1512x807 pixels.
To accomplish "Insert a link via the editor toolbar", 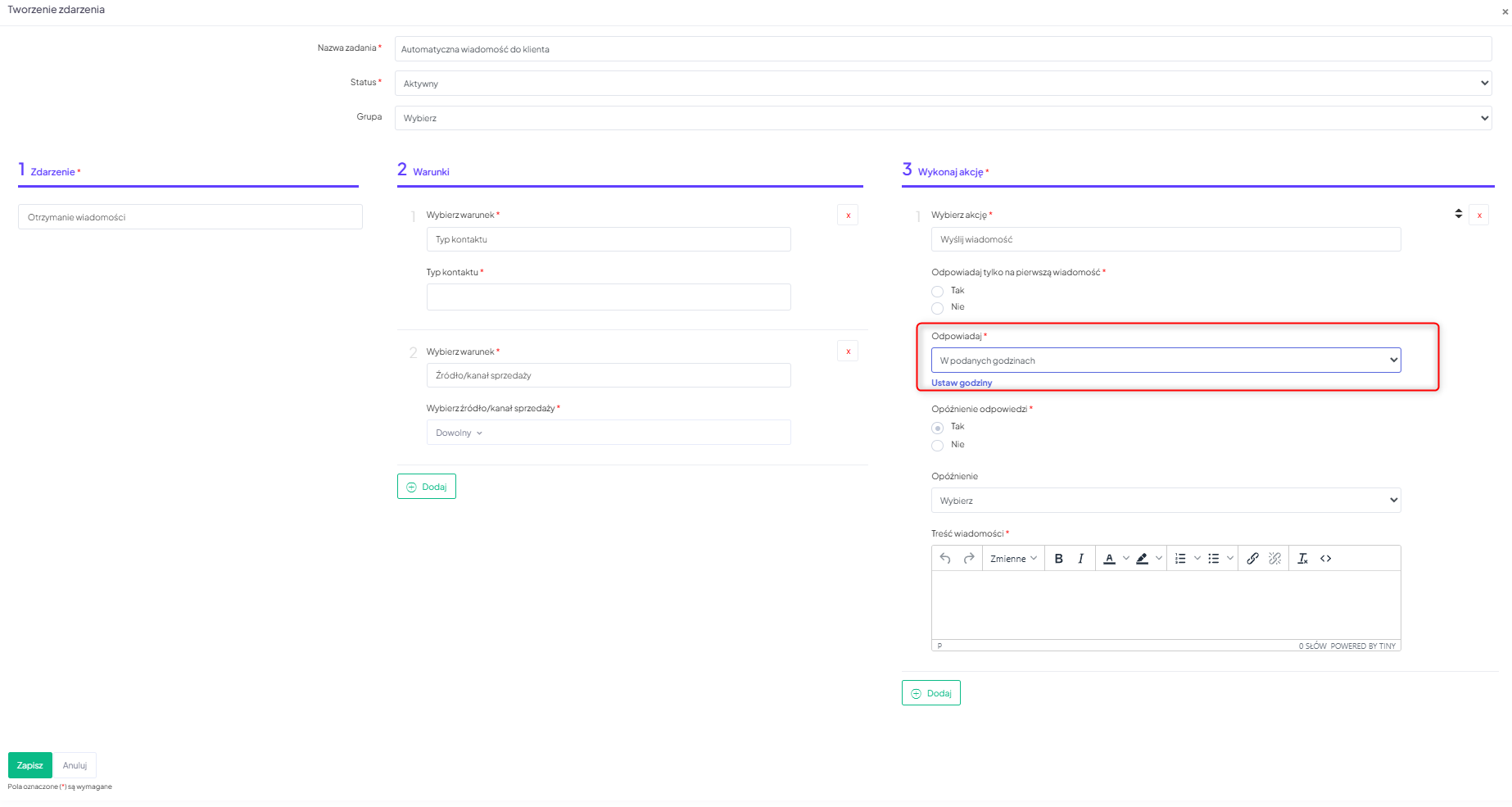I will click(1252, 559).
